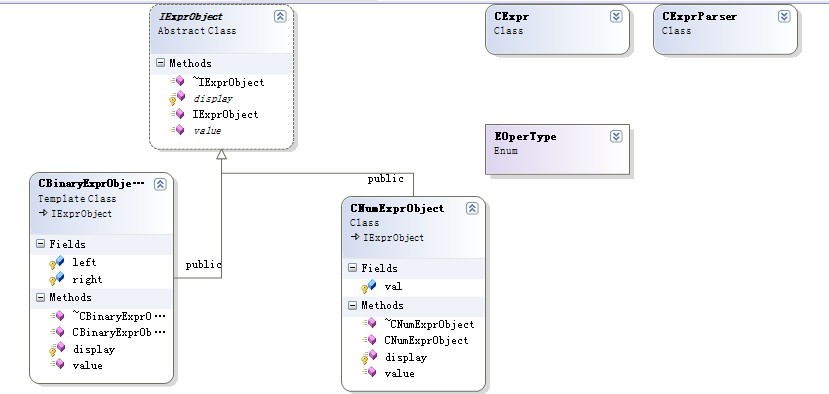Image resolution: width=829 pixels, height=394 pixels.
Task: Expand the EOperType enum details
Action: click(616, 136)
